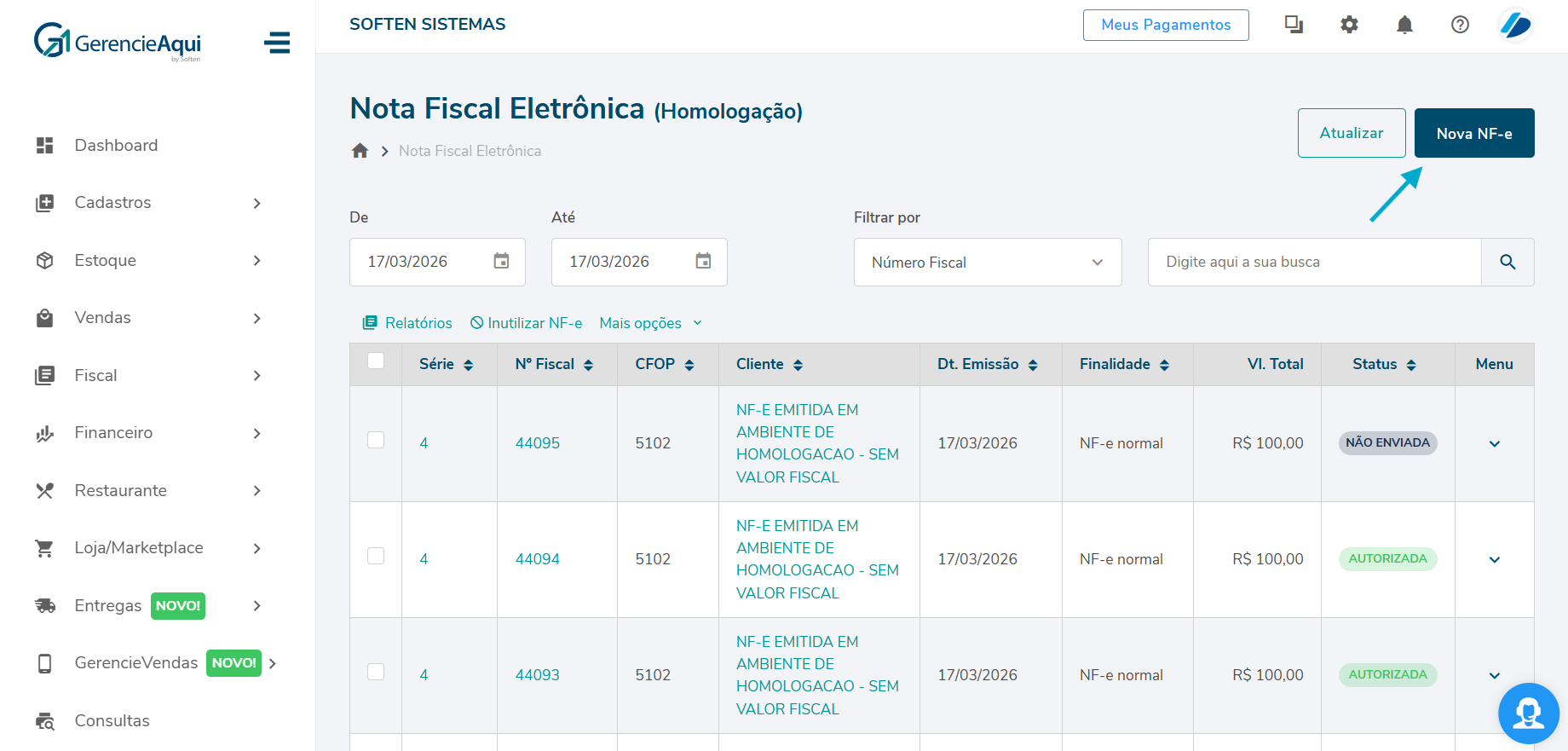The width and height of the screenshot is (1568, 751).
Task: Open the Número Fiscal filter dropdown
Action: [987, 263]
